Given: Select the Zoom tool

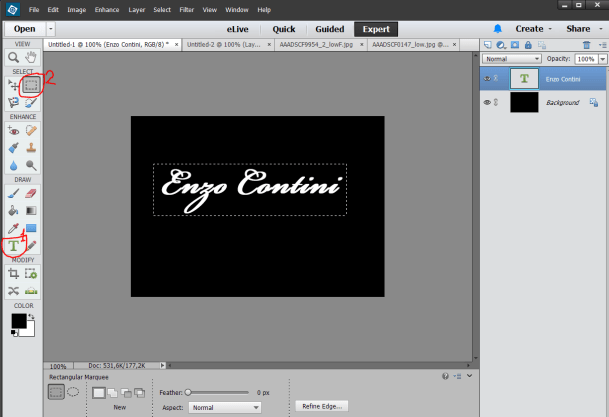Looking at the screenshot, I should pos(14,58).
